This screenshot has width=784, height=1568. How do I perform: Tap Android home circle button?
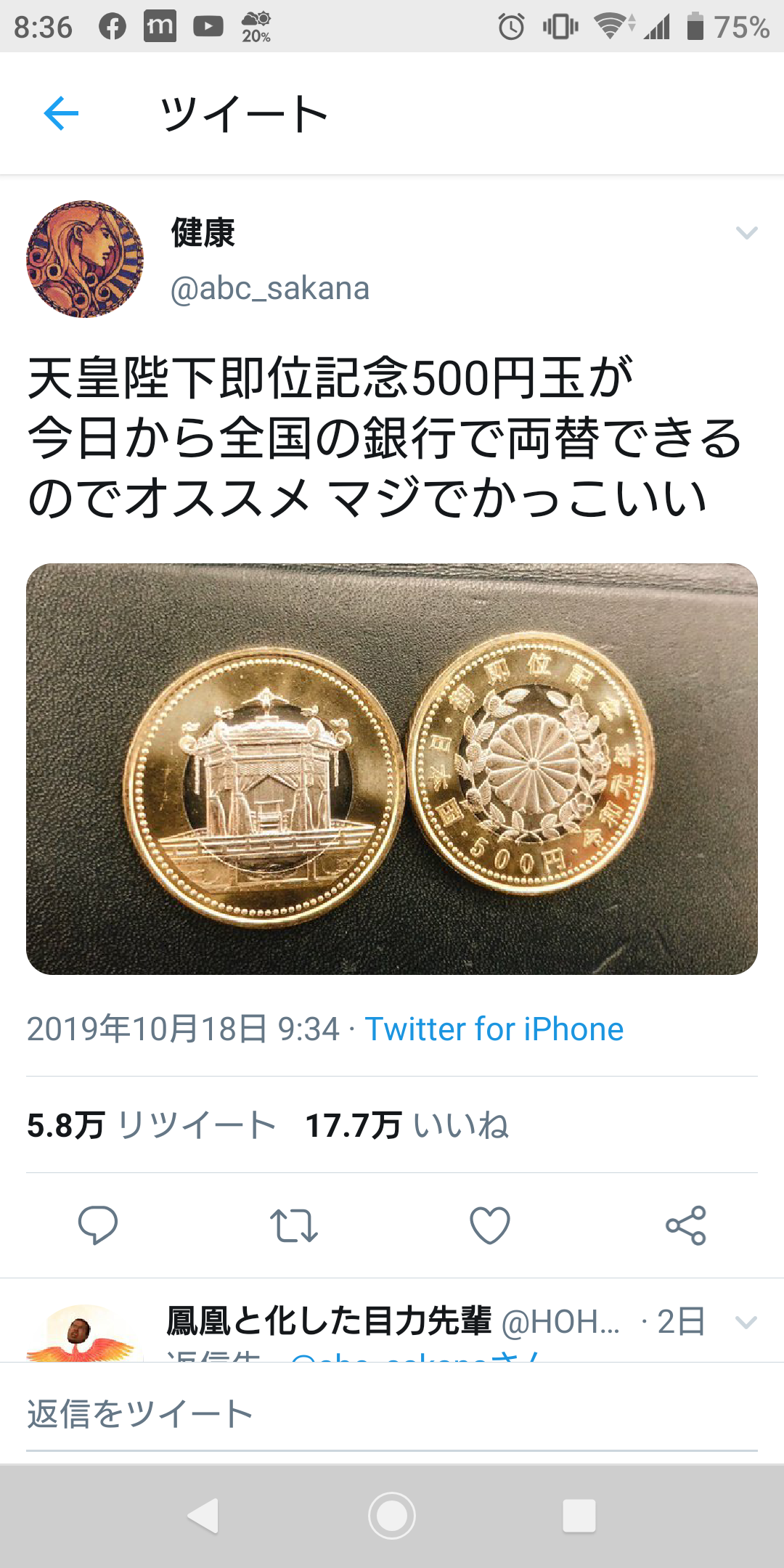(392, 1516)
